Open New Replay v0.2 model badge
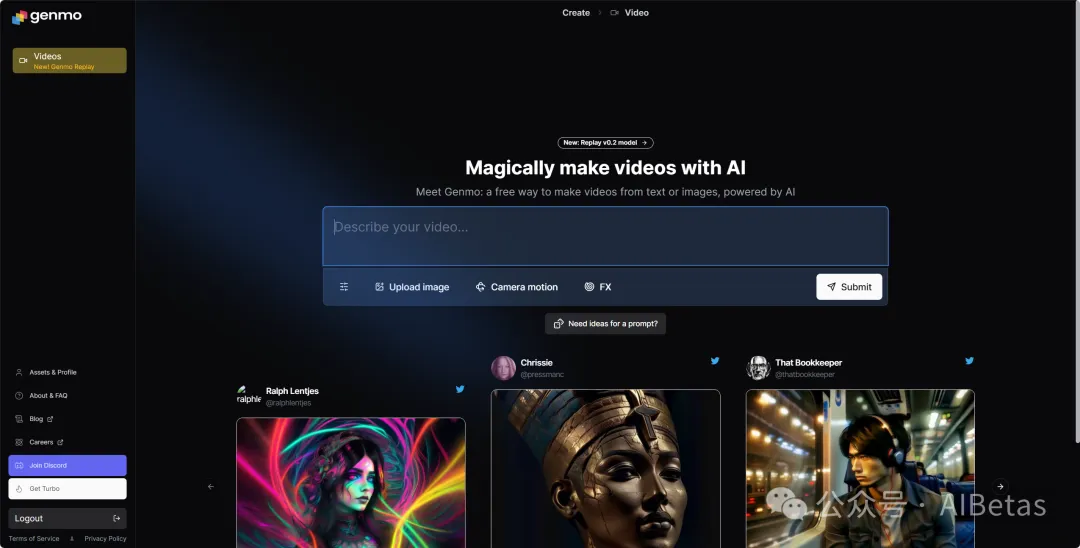 point(605,143)
